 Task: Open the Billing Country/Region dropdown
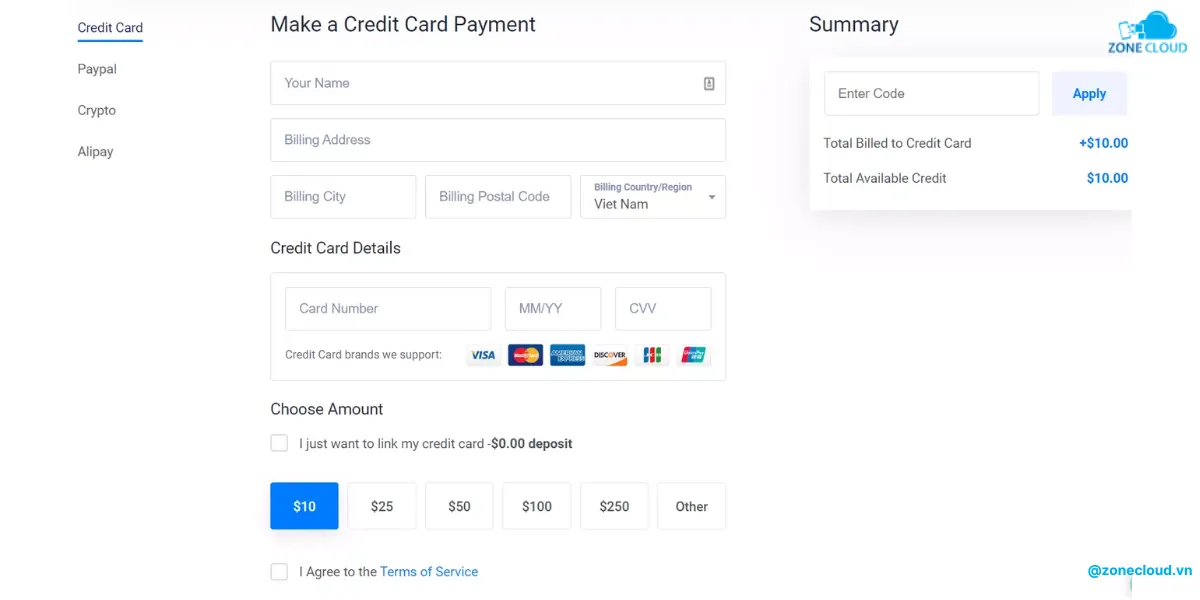click(653, 197)
